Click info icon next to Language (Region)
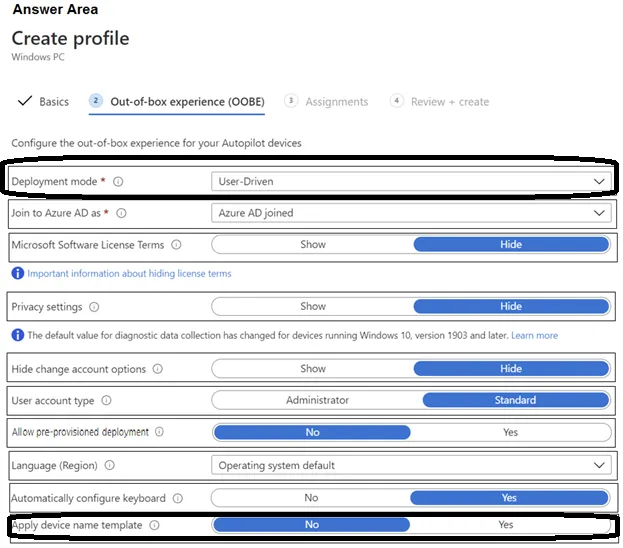 (x=109, y=465)
